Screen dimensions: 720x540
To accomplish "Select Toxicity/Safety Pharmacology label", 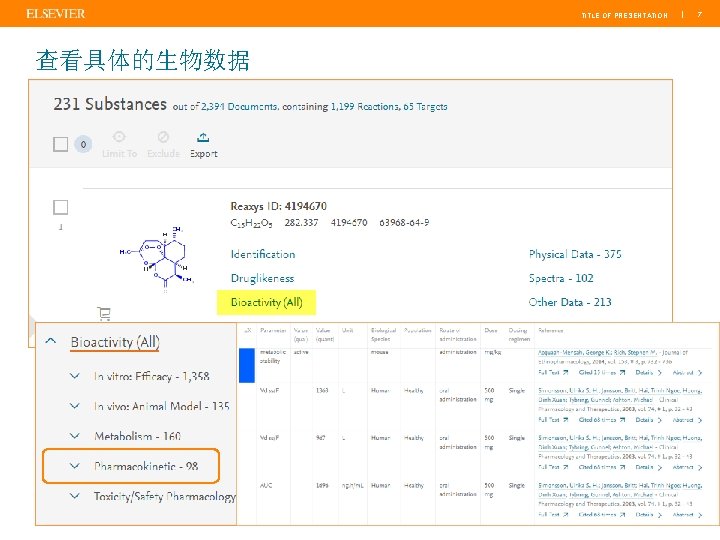I will click(165, 496).
